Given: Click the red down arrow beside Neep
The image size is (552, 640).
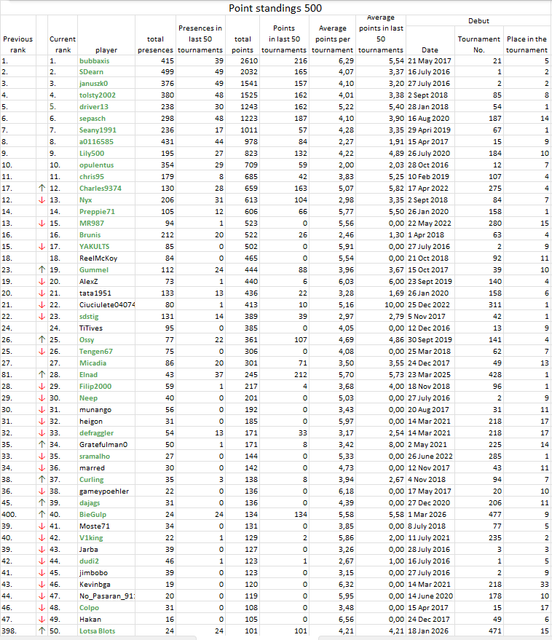Looking at the screenshot, I should coord(42,398).
